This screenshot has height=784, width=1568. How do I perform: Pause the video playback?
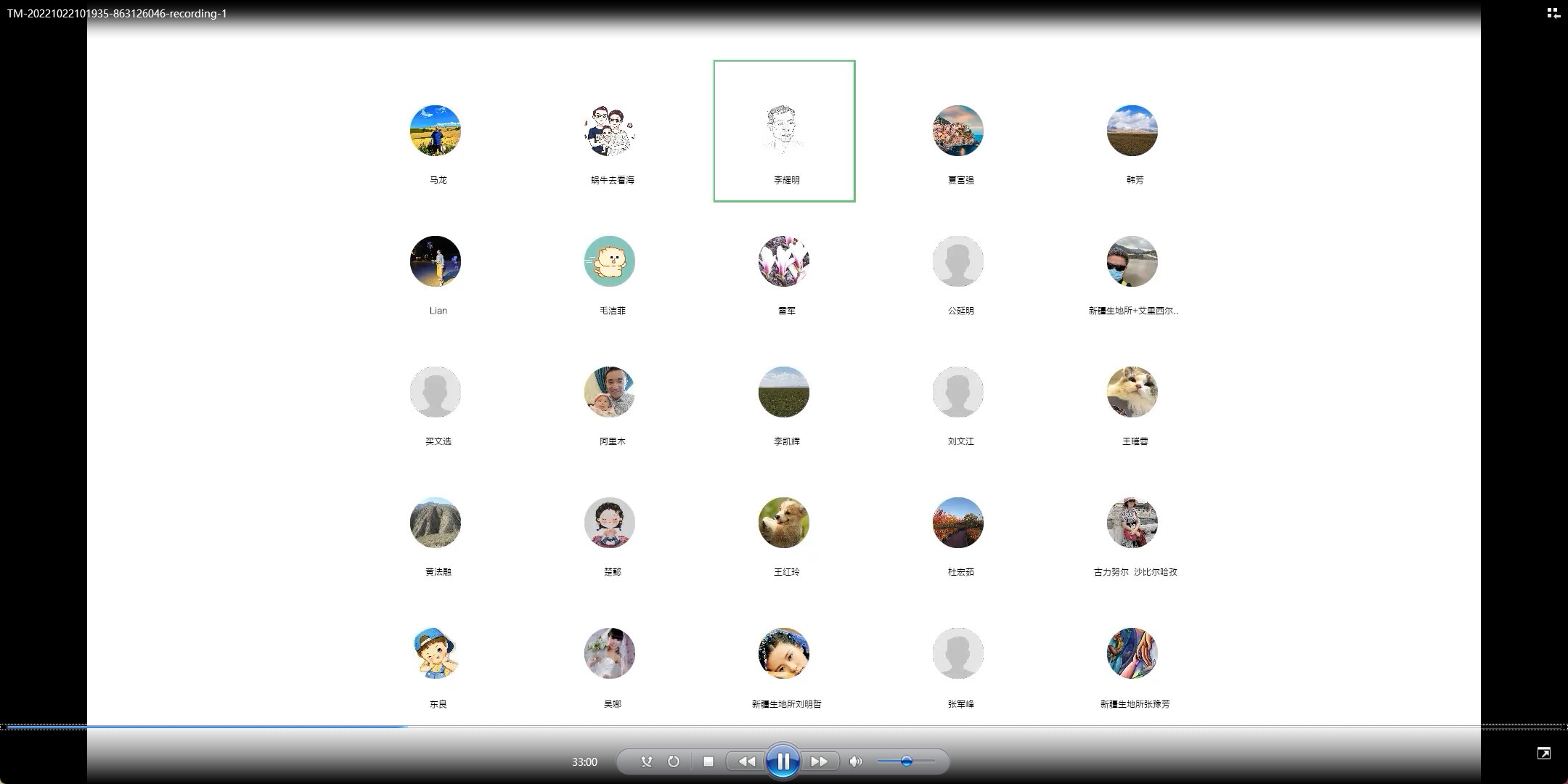coord(783,761)
